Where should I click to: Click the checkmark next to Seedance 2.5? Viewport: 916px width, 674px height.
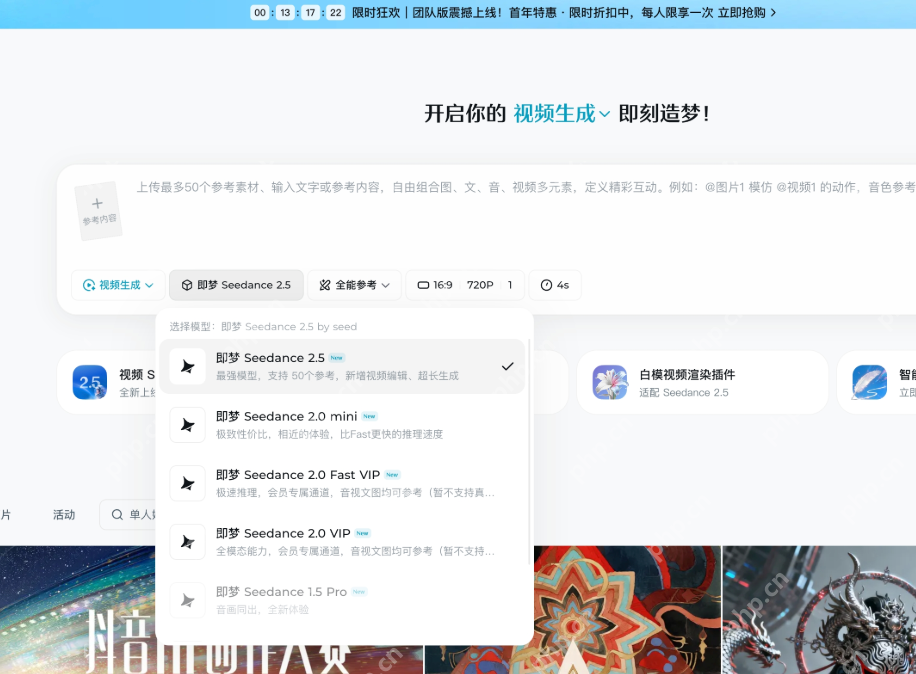508,366
